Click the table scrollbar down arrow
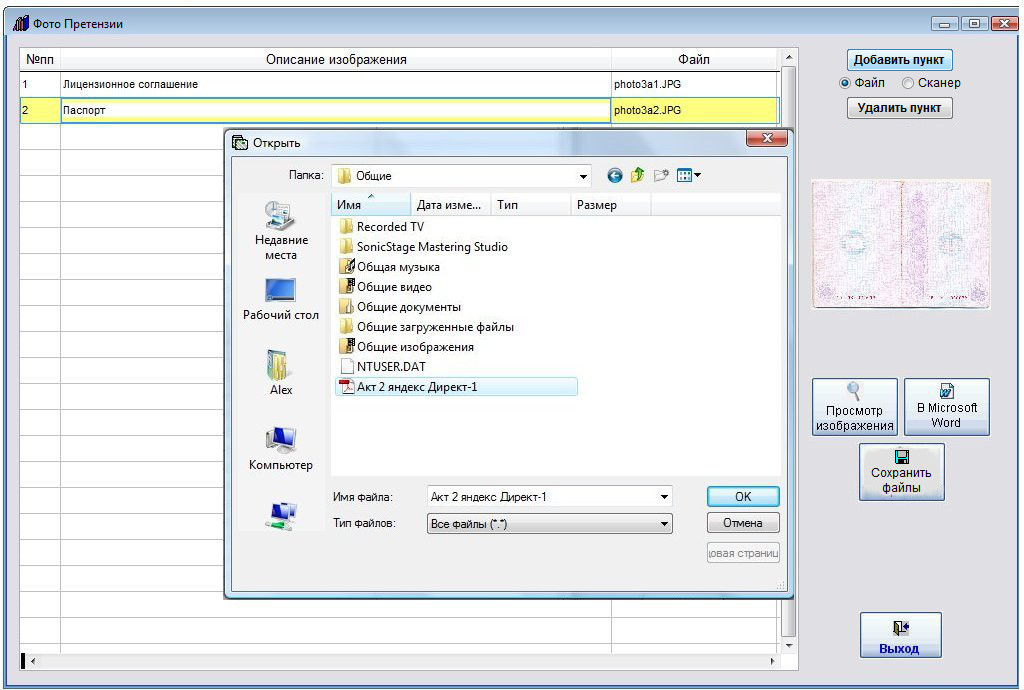This screenshot has width=1024, height=690. coord(789,646)
